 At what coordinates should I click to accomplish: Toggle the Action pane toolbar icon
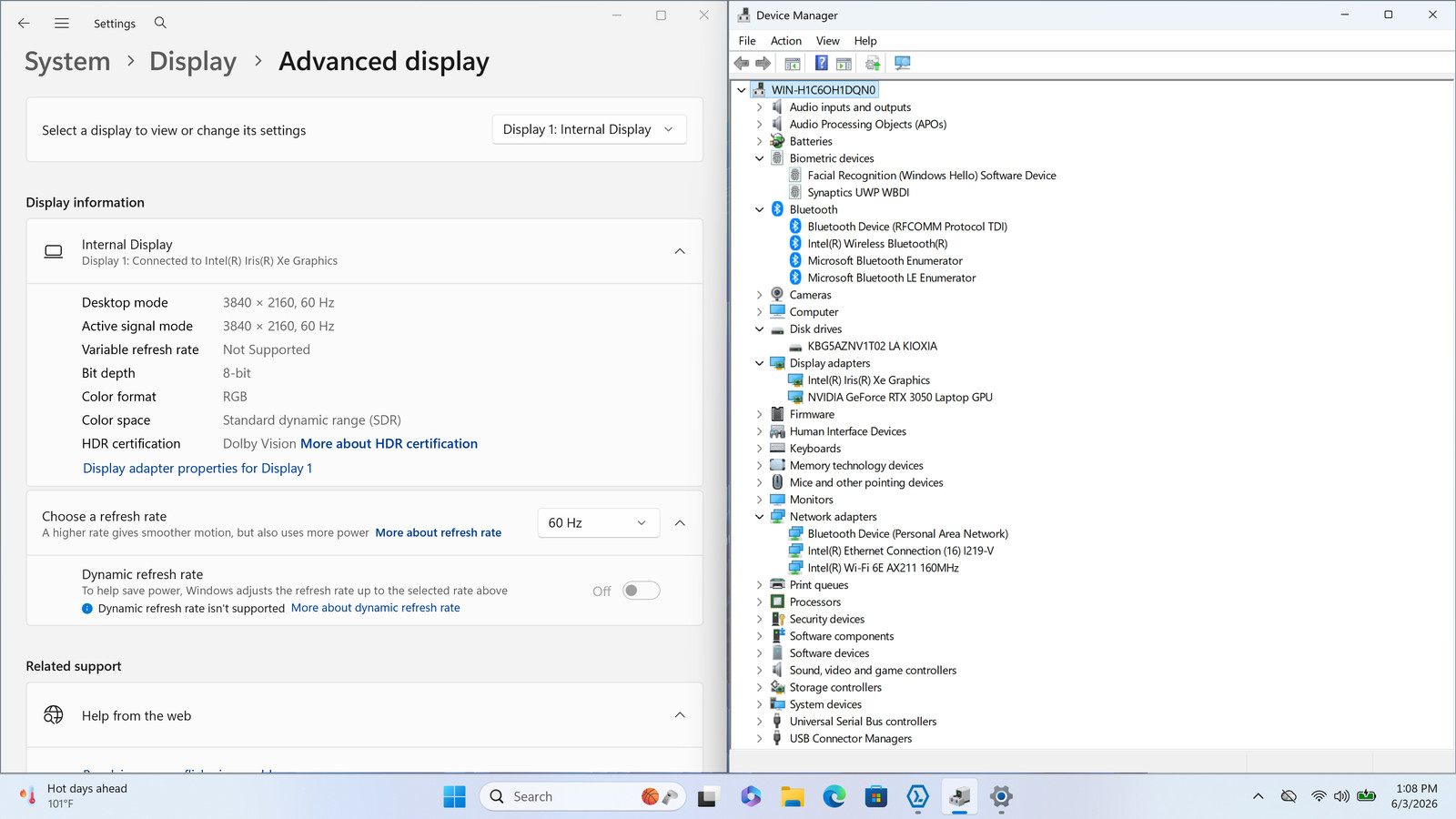pyautogui.click(x=844, y=63)
